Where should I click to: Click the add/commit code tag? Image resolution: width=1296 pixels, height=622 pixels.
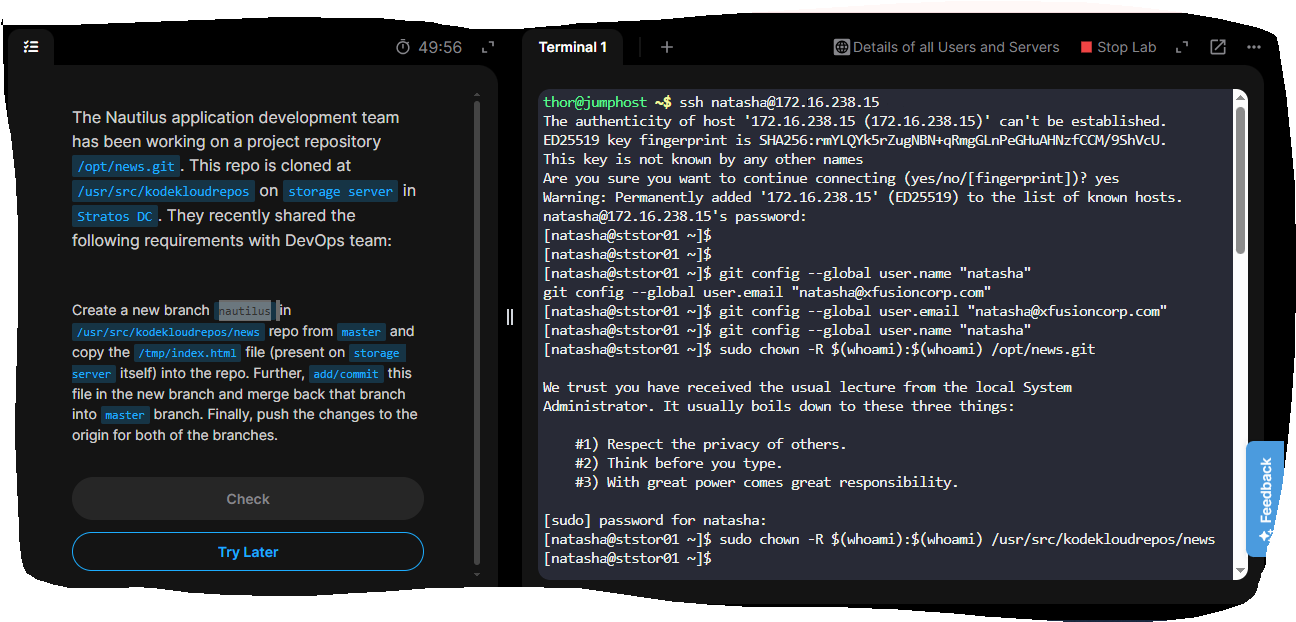click(346, 374)
